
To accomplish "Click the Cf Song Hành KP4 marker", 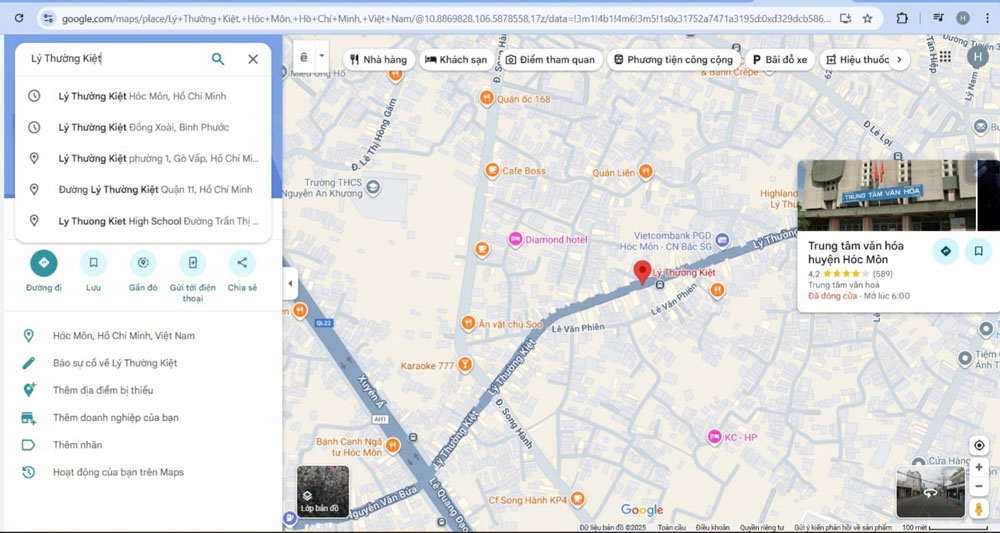I will pos(578,499).
